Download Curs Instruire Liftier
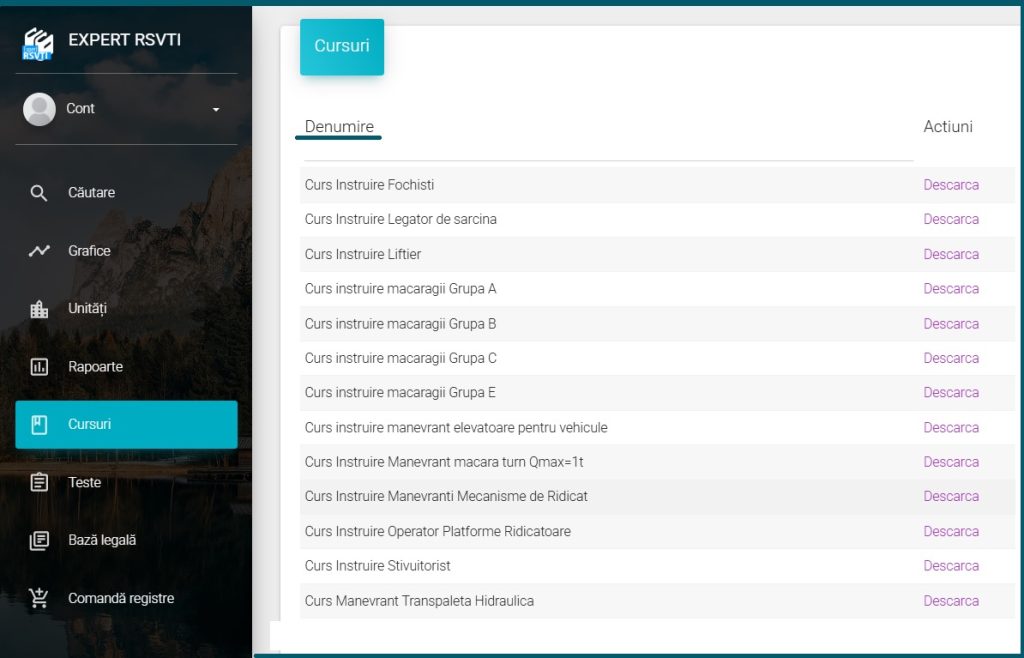Viewport: 1024px width, 658px height. coord(950,254)
